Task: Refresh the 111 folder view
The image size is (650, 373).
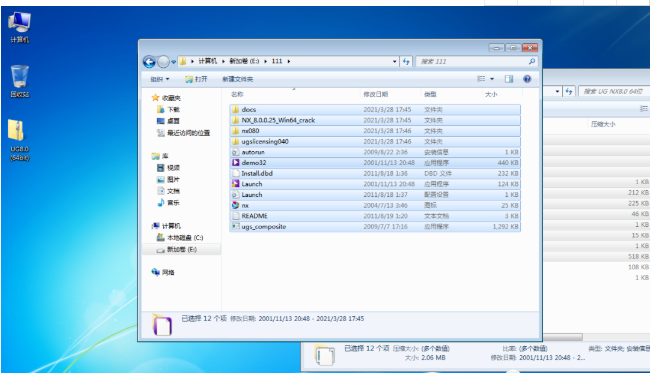Action: pos(406,61)
